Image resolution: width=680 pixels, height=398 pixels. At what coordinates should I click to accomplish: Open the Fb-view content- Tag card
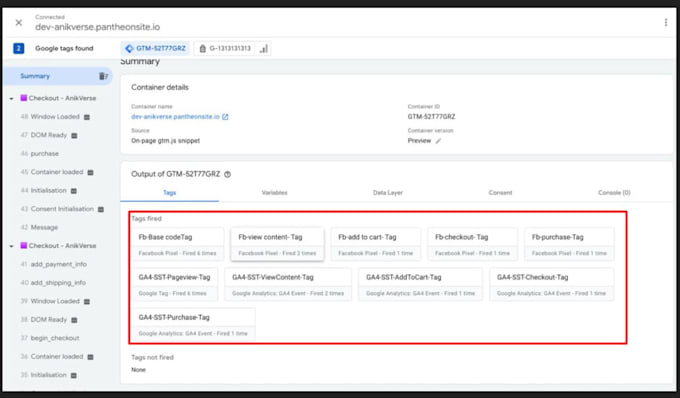coord(278,244)
